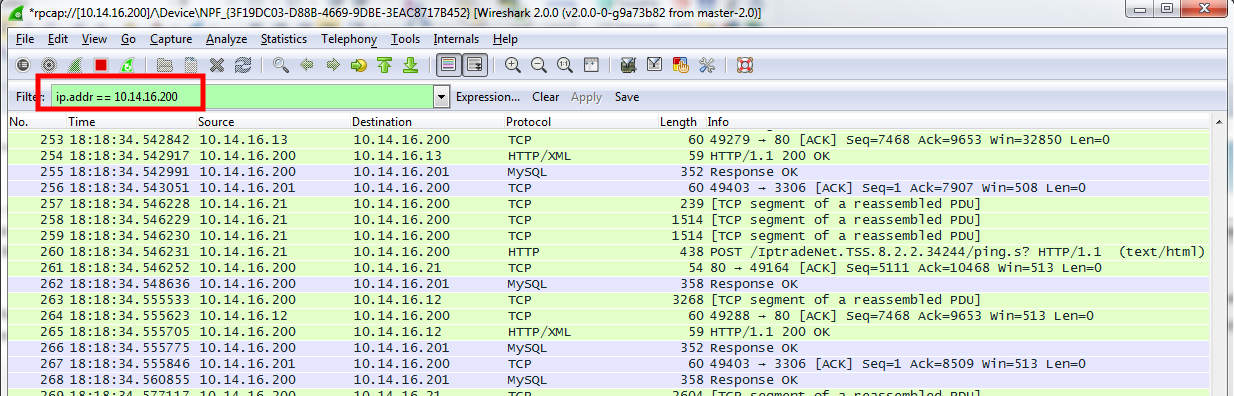Start a new live capture (shark fin icon)

point(74,66)
